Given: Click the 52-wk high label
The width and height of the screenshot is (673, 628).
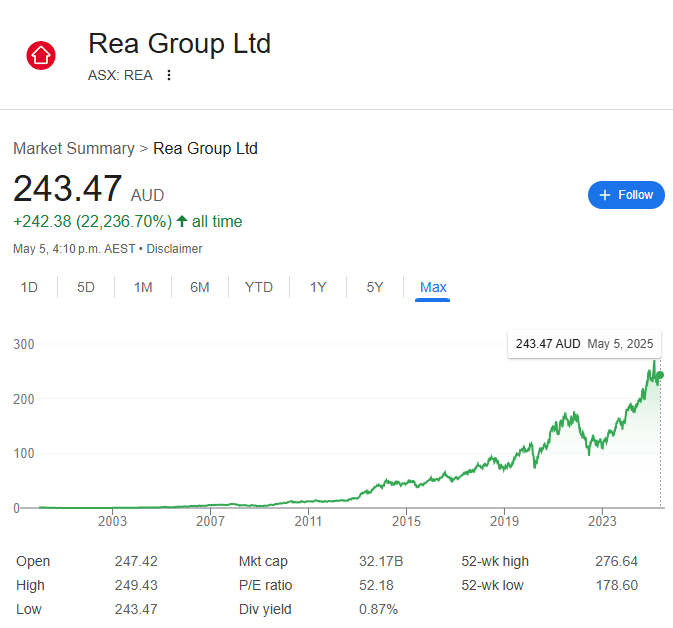Looking at the screenshot, I should pos(495,561).
